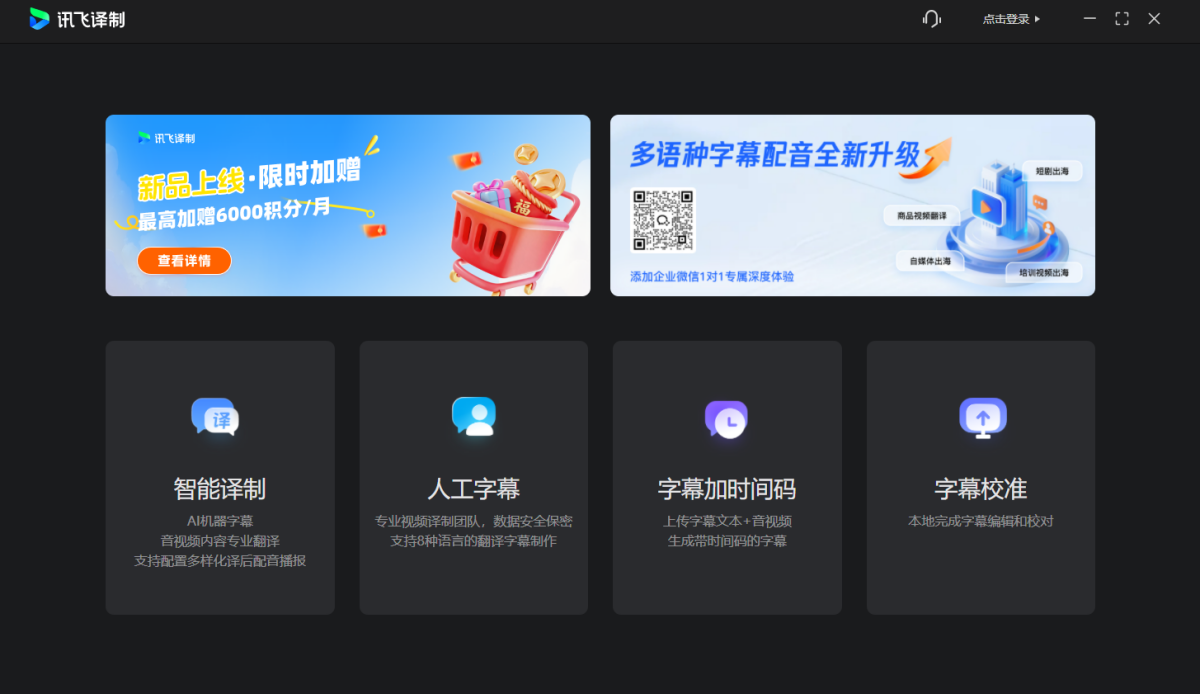The image size is (1200, 694).
Task: Click the 短剧出海 tag on banner
Action: point(1052,172)
